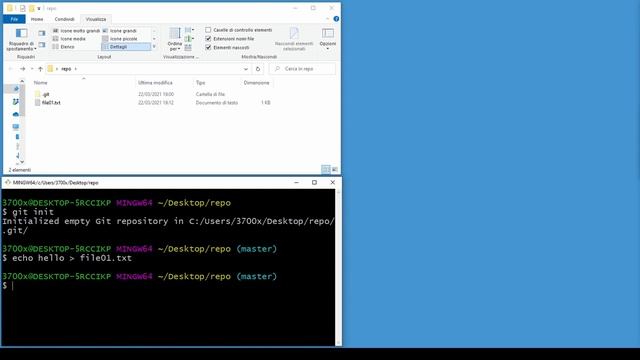Image resolution: width=640 pixels, height=360 pixels.
Task: Open the Aggiungi colonne dropdown icon
Action: (189, 39)
